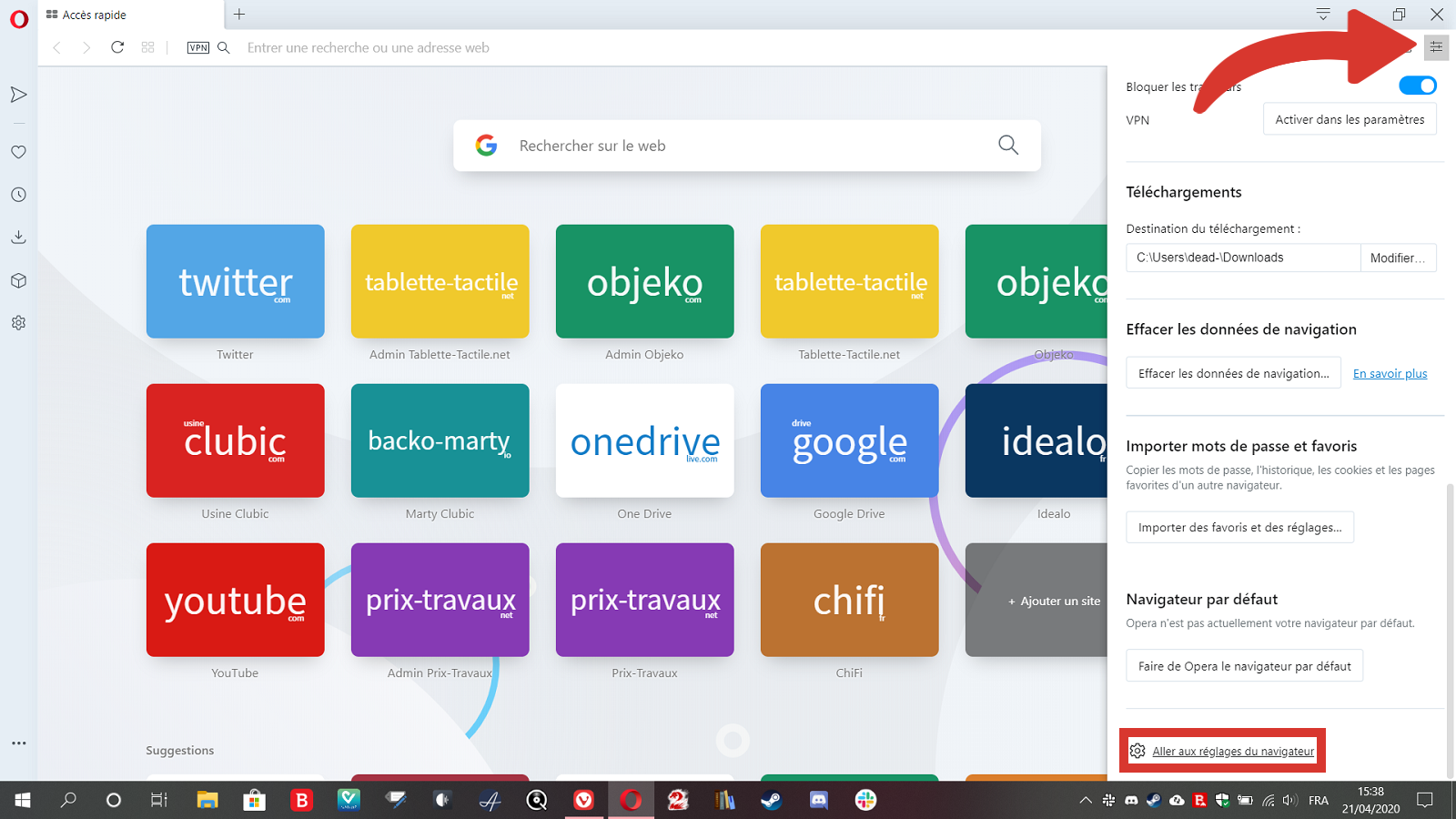Open the YouTube speed dial tile
Viewport: 1456px width, 819px height.
(235, 601)
